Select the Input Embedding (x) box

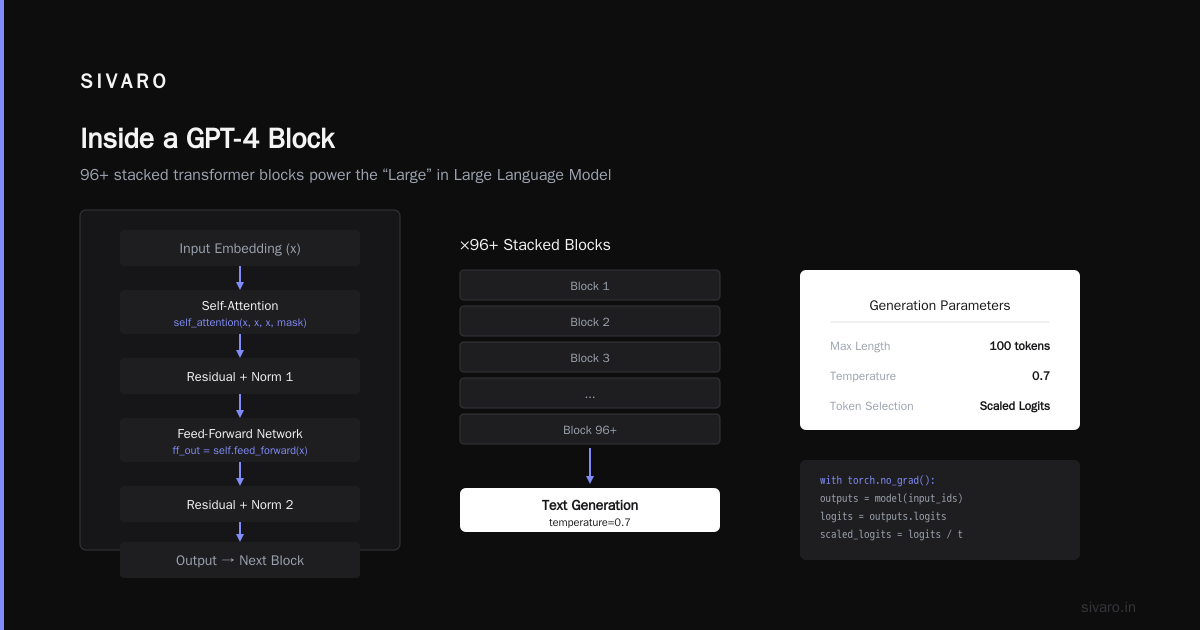point(240,248)
